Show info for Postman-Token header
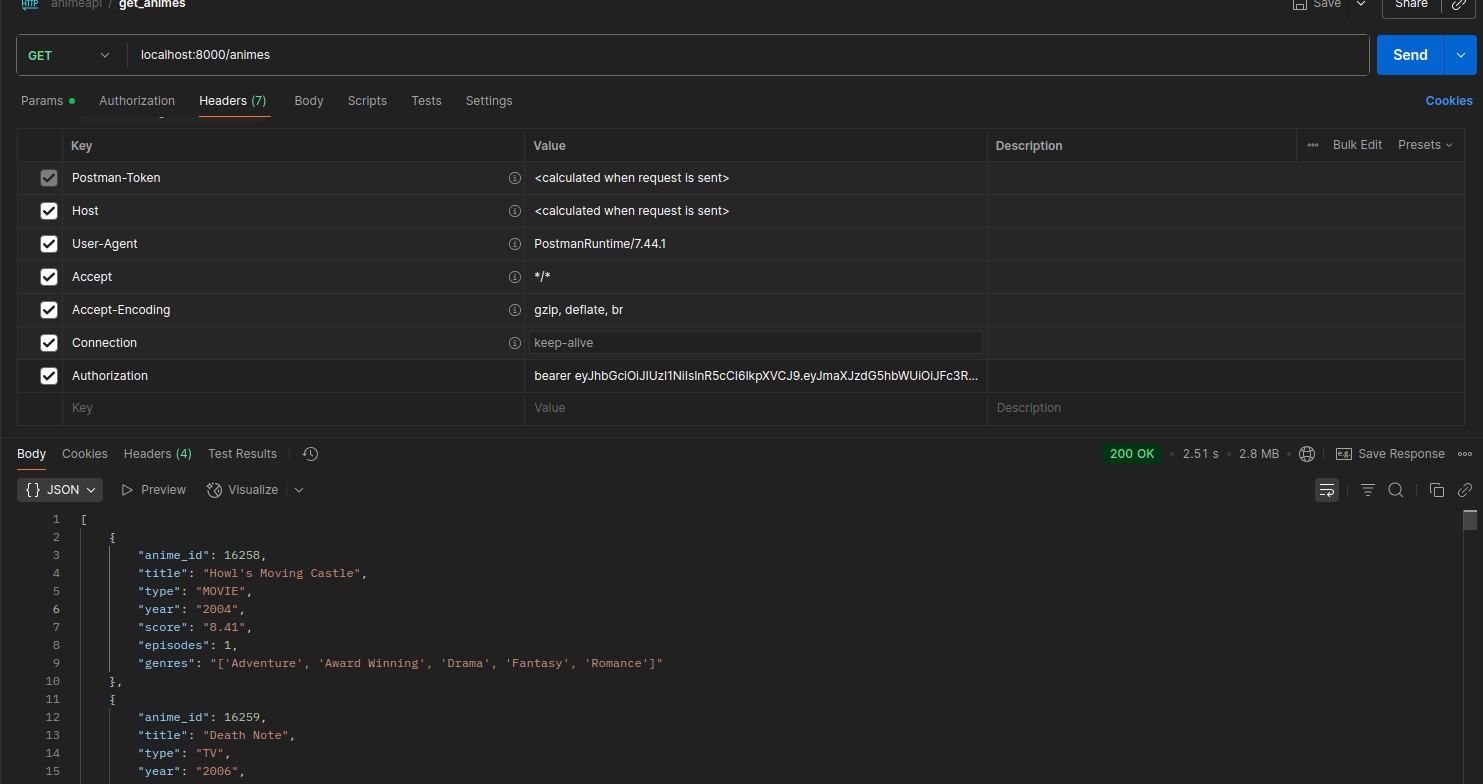1483x784 pixels. click(515, 178)
